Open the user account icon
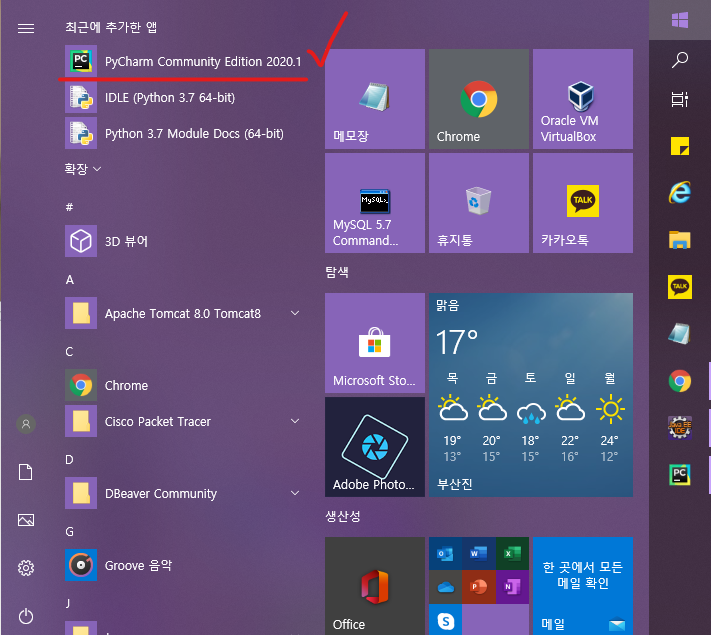The width and height of the screenshot is (711, 635). [x=26, y=424]
